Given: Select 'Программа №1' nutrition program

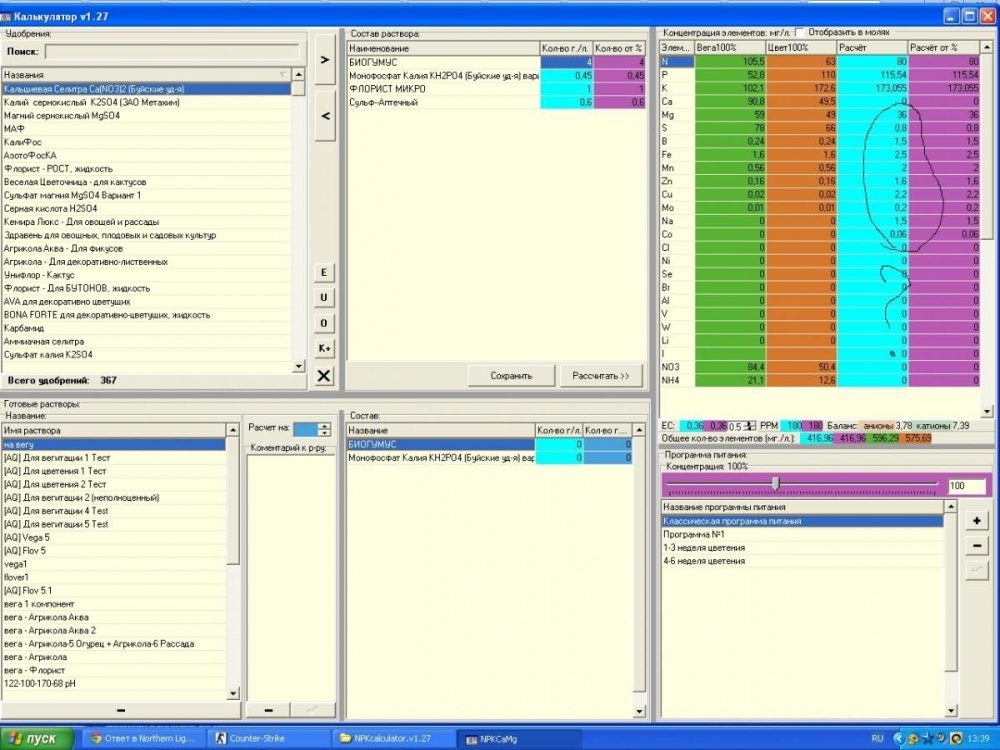Looking at the screenshot, I should [802, 534].
